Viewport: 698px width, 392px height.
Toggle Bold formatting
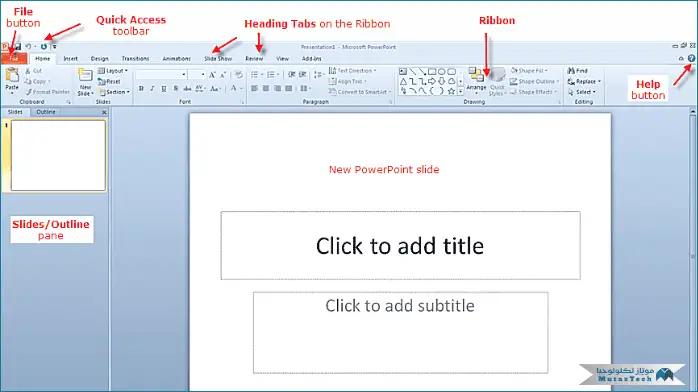click(141, 89)
